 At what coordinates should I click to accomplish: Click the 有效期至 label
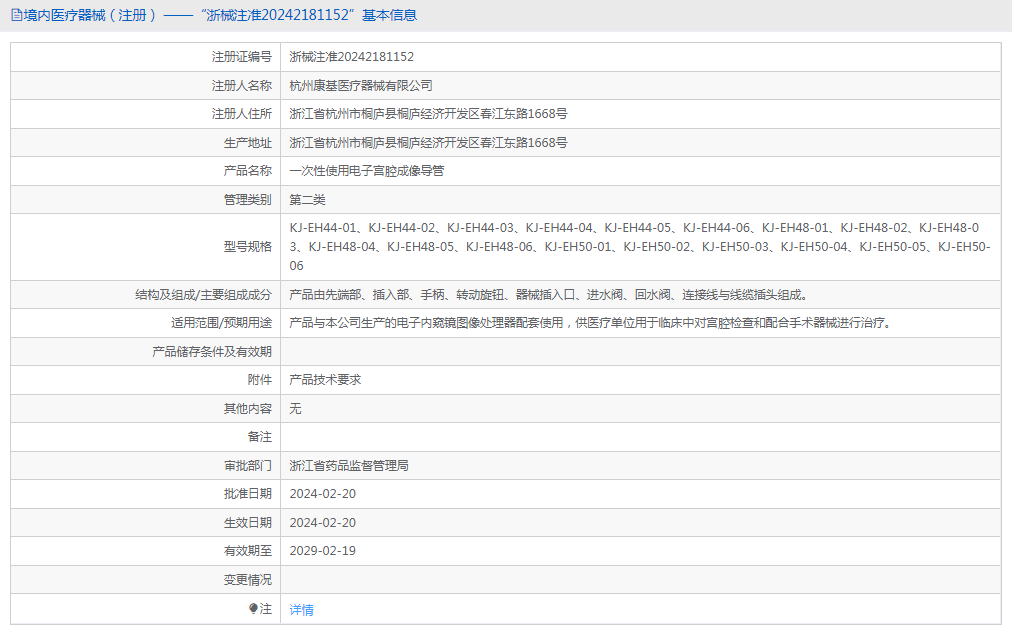pyautogui.click(x=248, y=551)
